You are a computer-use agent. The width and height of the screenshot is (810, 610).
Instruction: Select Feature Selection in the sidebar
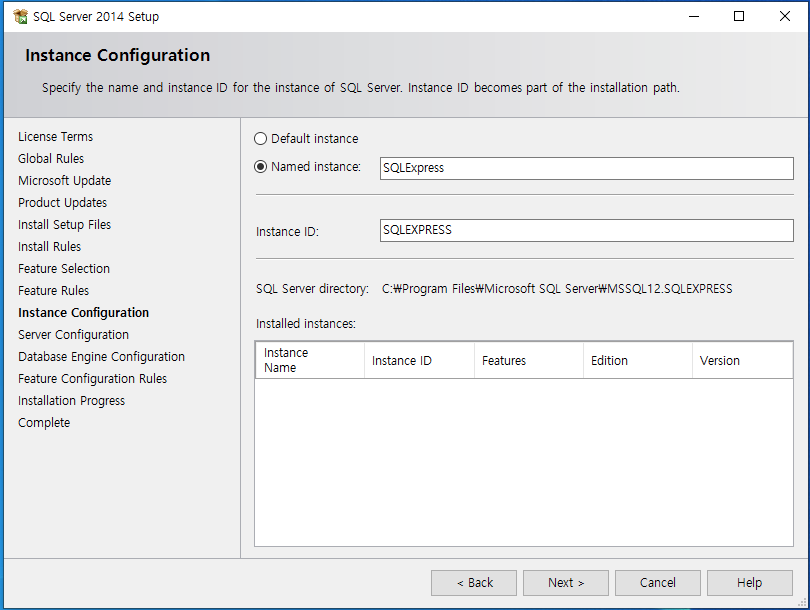(x=63, y=268)
